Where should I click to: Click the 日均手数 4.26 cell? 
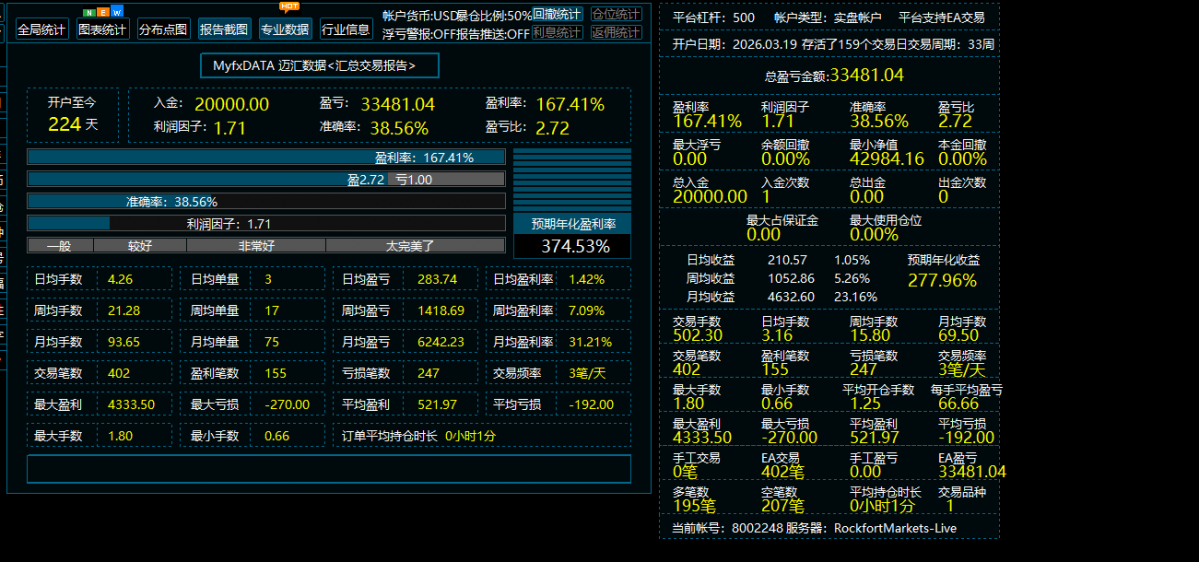point(99,279)
